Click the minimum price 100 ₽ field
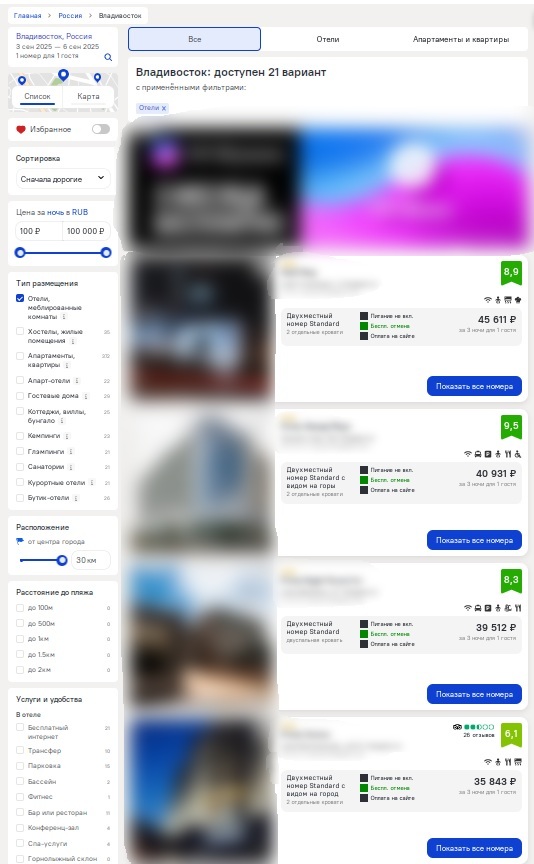 [38, 231]
